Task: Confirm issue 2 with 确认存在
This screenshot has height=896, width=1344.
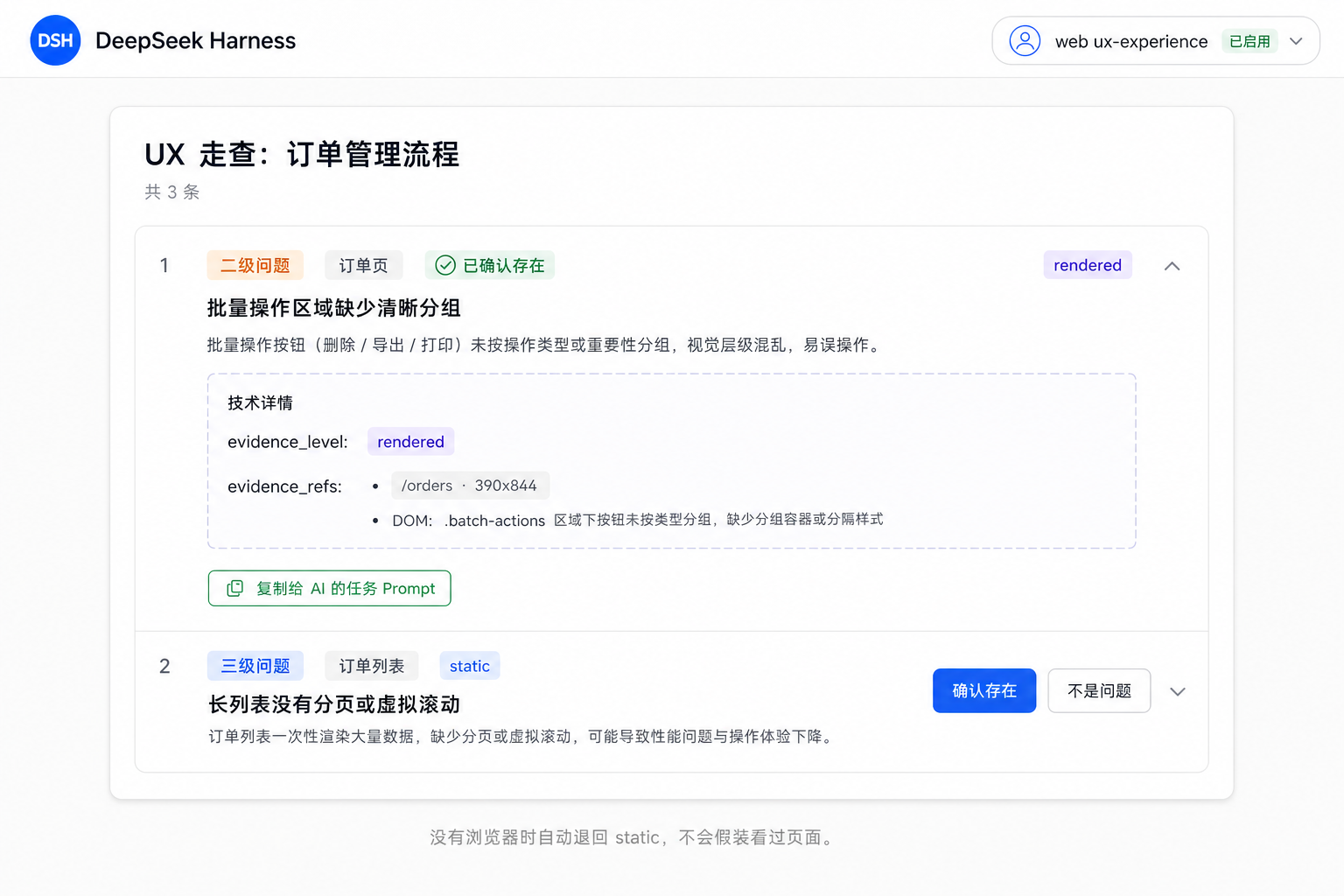Action: click(x=984, y=690)
